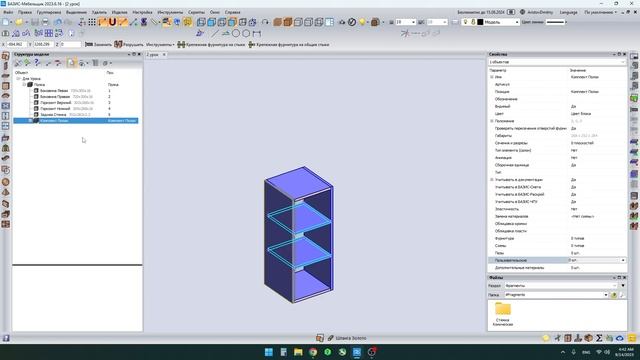Click the Z coordinate input field
The height and width of the screenshot is (360, 640).
pyautogui.click(x=70, y=44)
